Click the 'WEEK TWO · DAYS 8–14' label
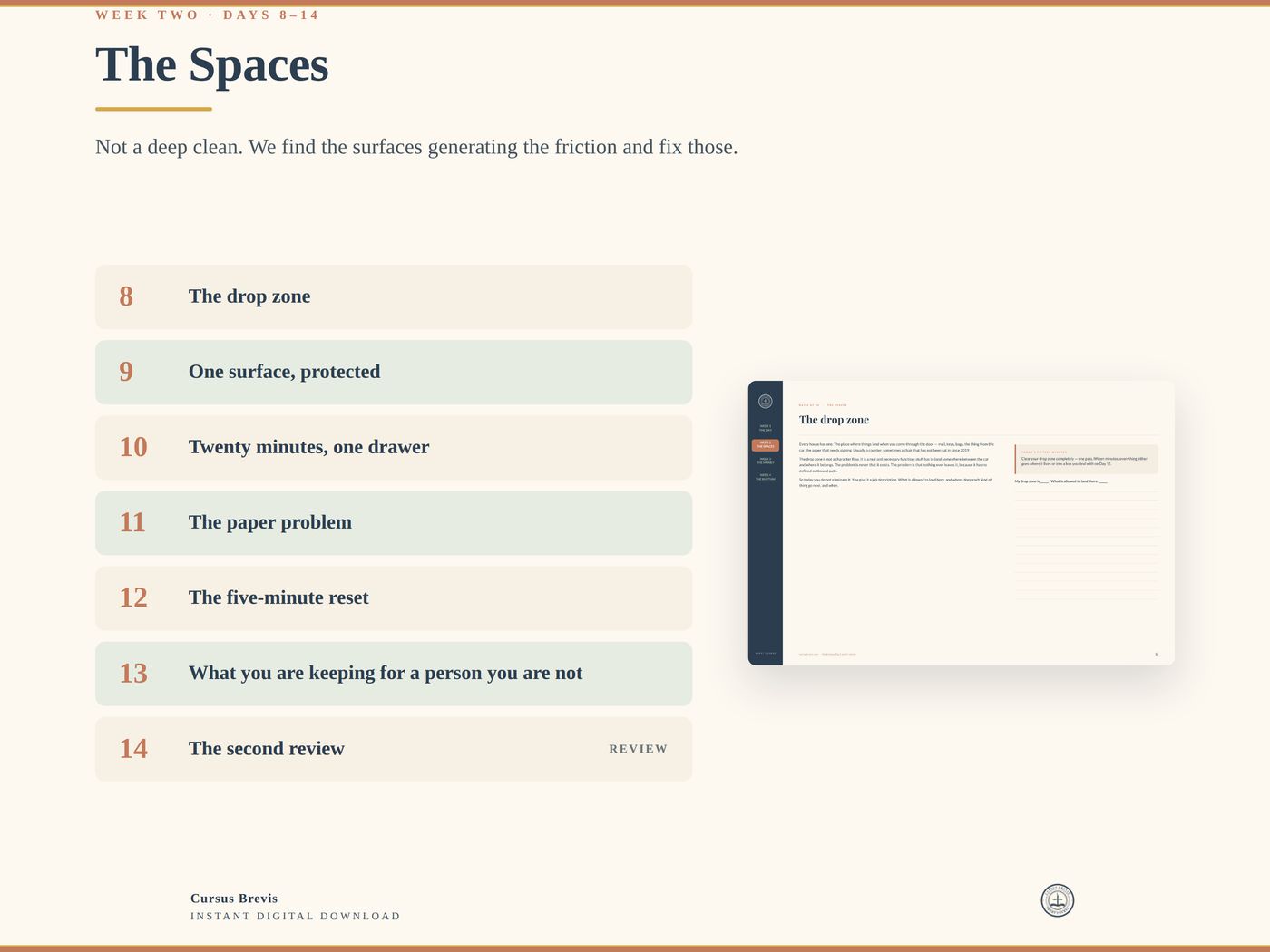Image resolution: width=1270 pixels, height=952 pixels. point(207,15)
